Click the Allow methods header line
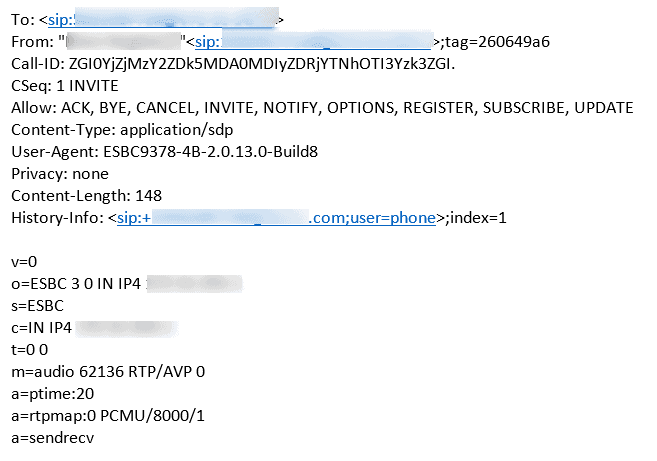 (x=322, y=108)
